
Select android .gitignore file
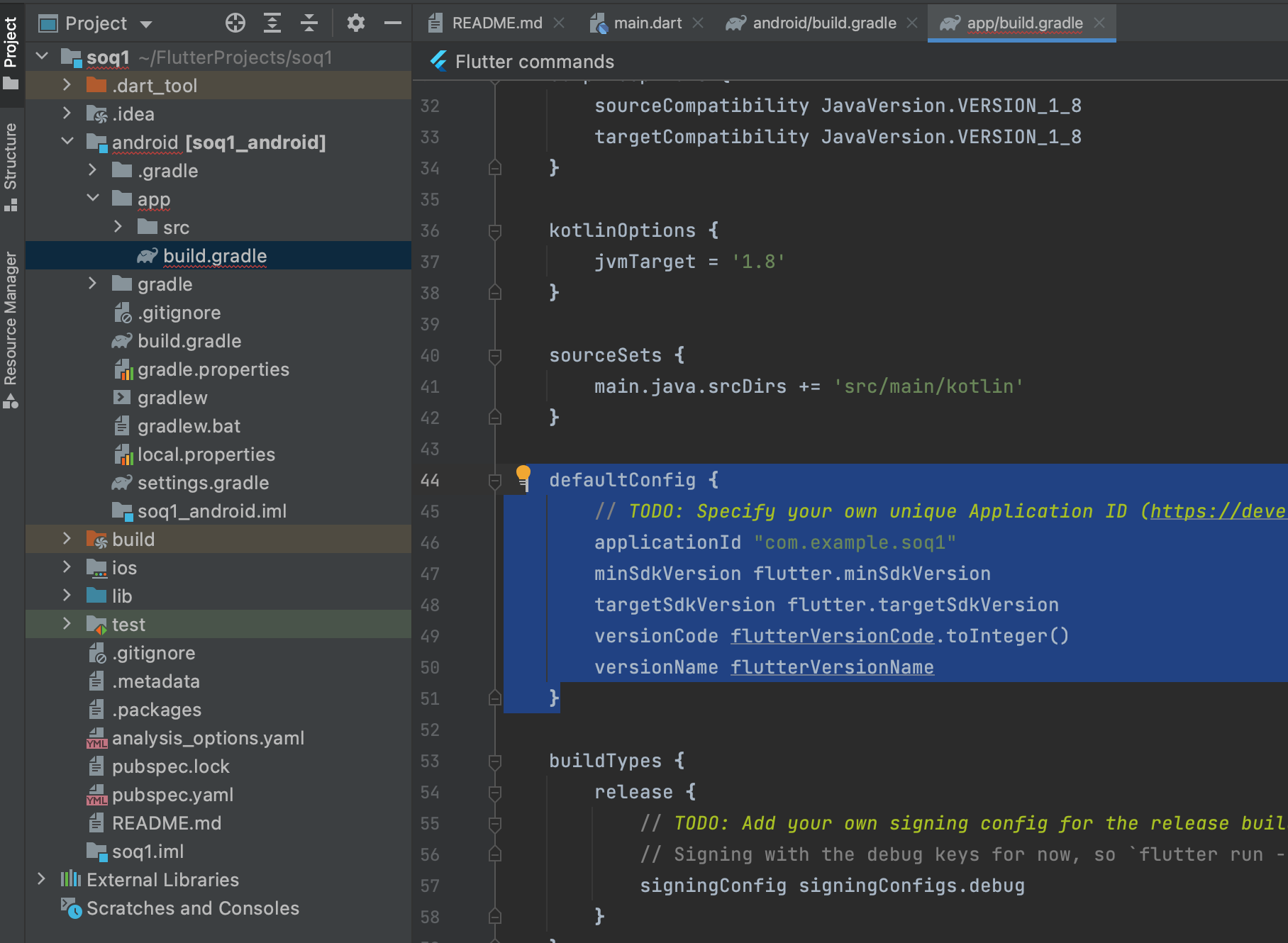[218, 312]
